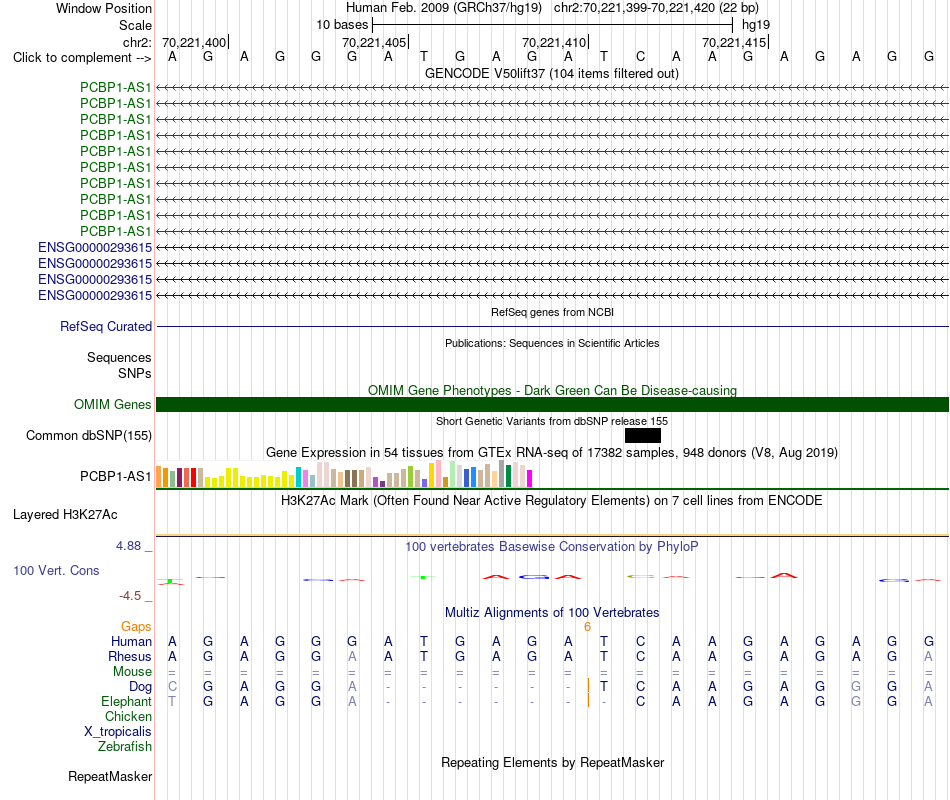
Task: Open 'GENCODE V50lift37 (104 items filtered out)' track title
Action: coord(552,73)
